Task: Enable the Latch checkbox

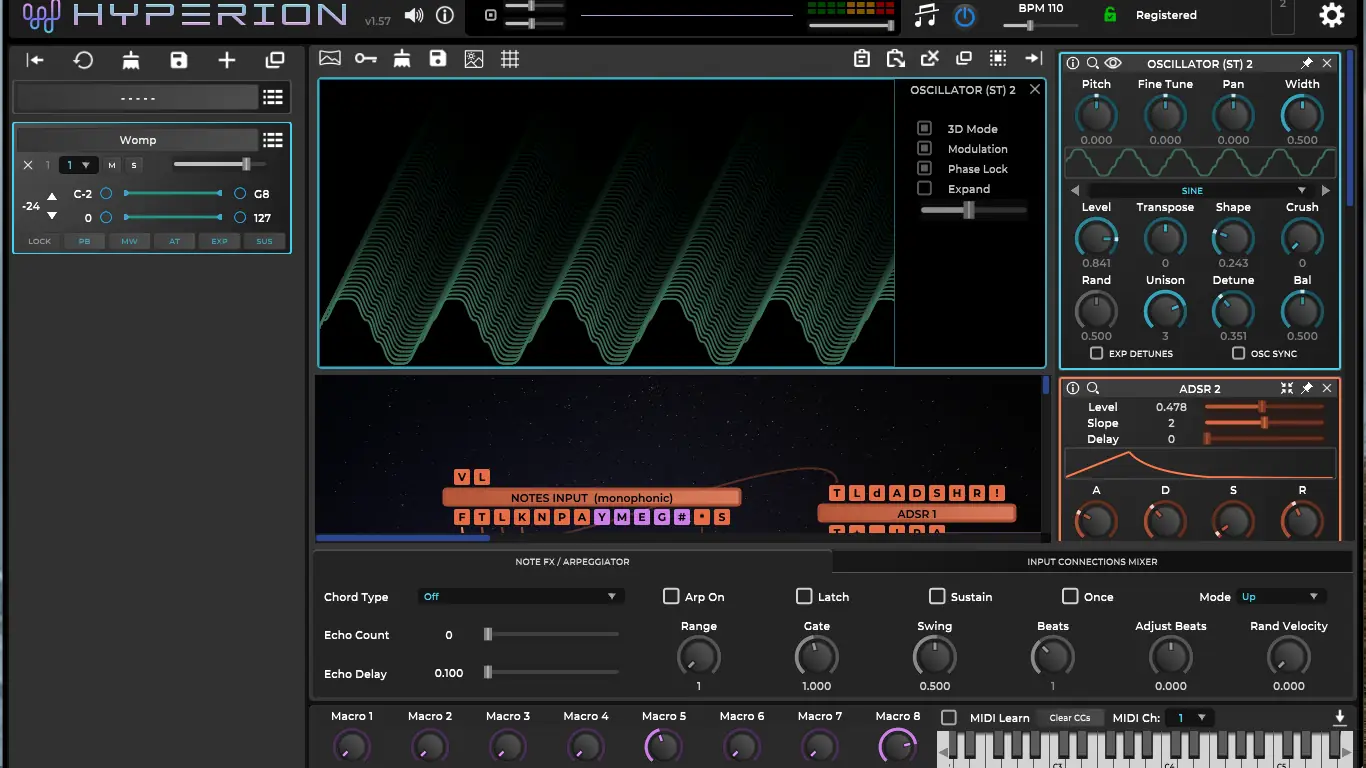Action: pos(804,597)
